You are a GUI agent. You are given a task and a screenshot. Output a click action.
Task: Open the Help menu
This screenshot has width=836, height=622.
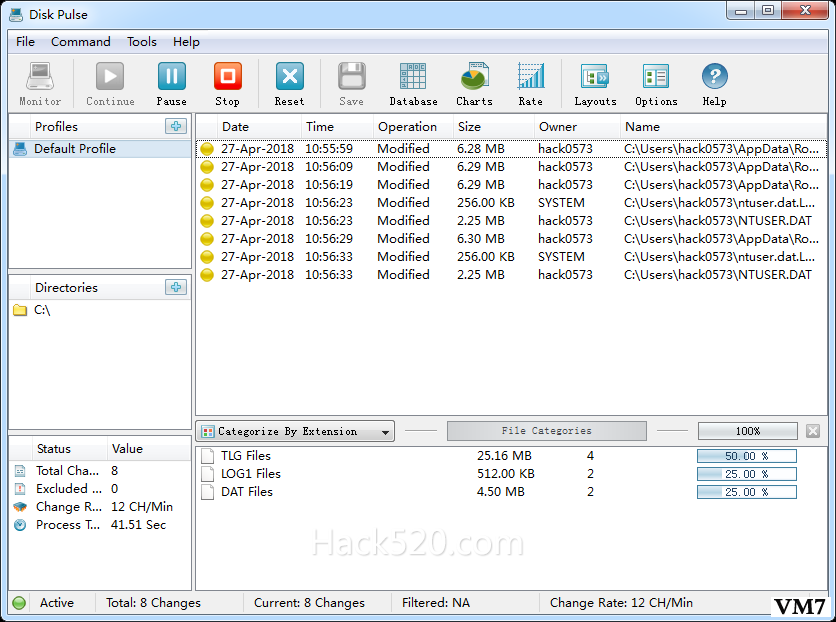186,42
